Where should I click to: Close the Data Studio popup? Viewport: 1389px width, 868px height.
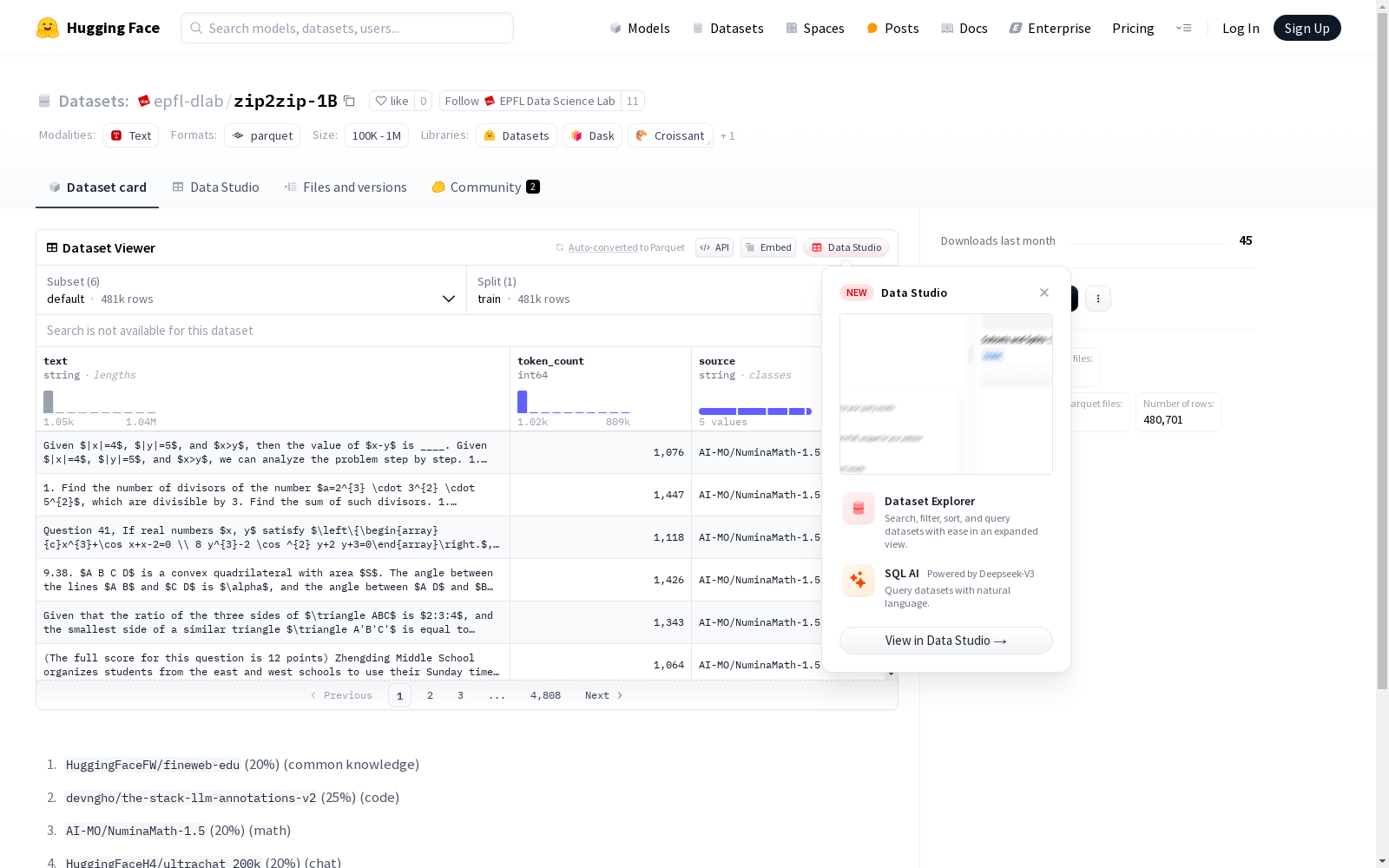click(x=1044, y=293)
